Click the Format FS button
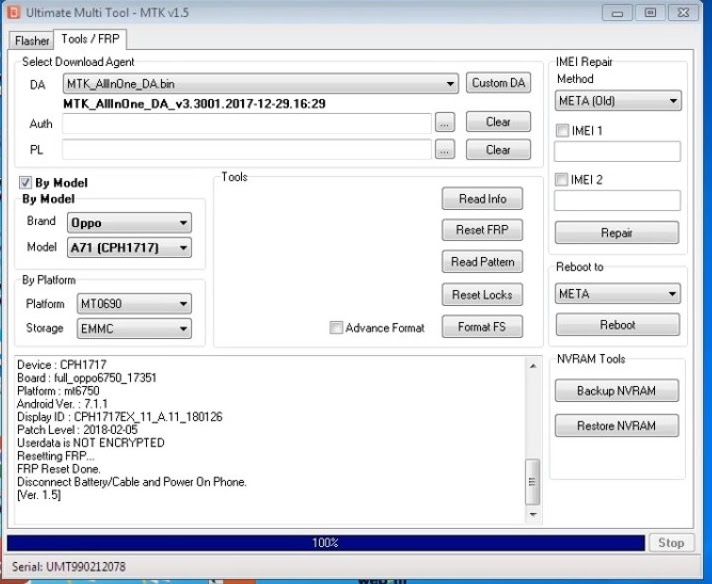The height and width of the screenshot is (584, 712). (482, 327)
